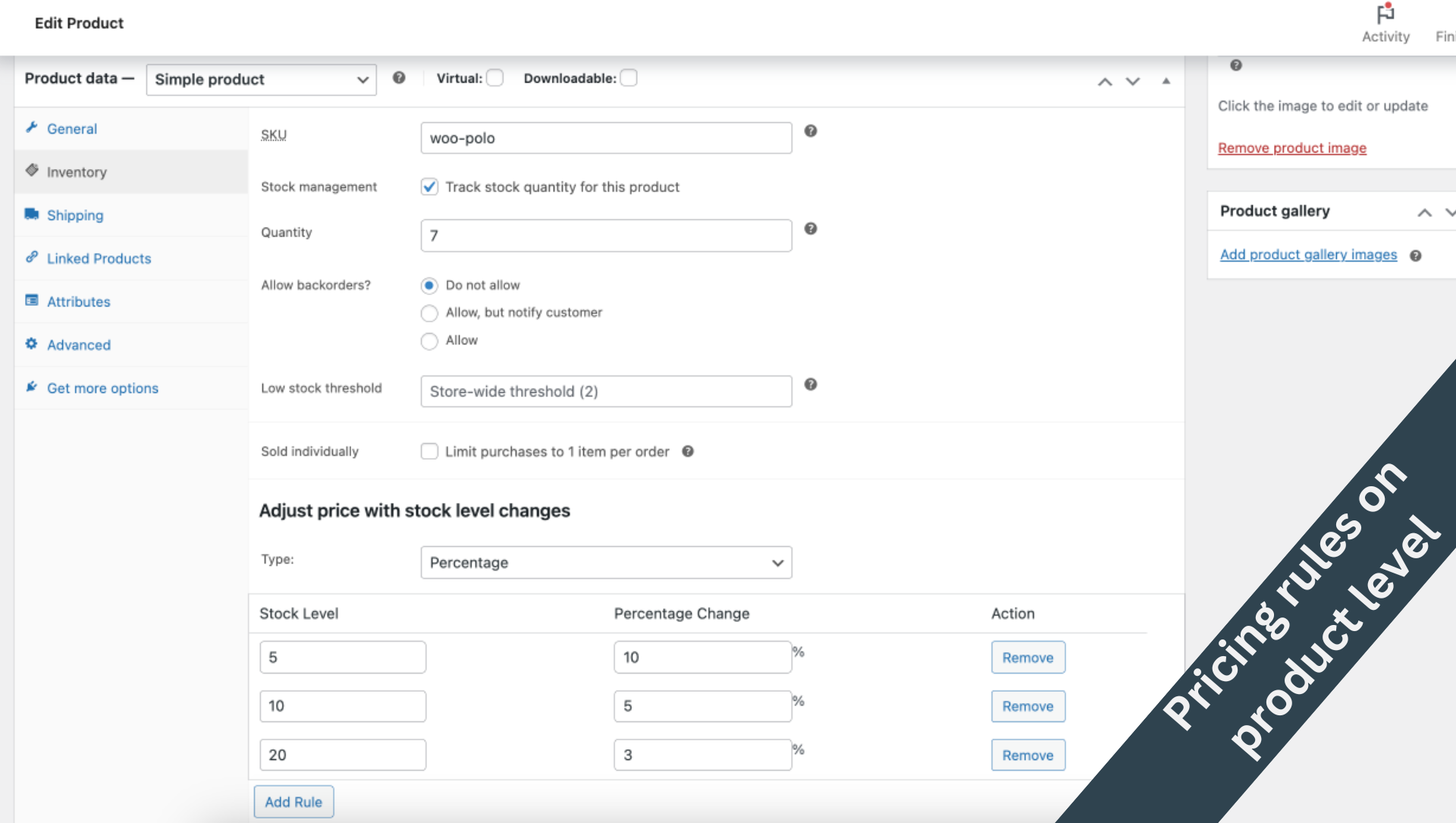This screenshot has width=1456, height=823.
Task: Click the Advanced gear icon
Action: point(32,344)
